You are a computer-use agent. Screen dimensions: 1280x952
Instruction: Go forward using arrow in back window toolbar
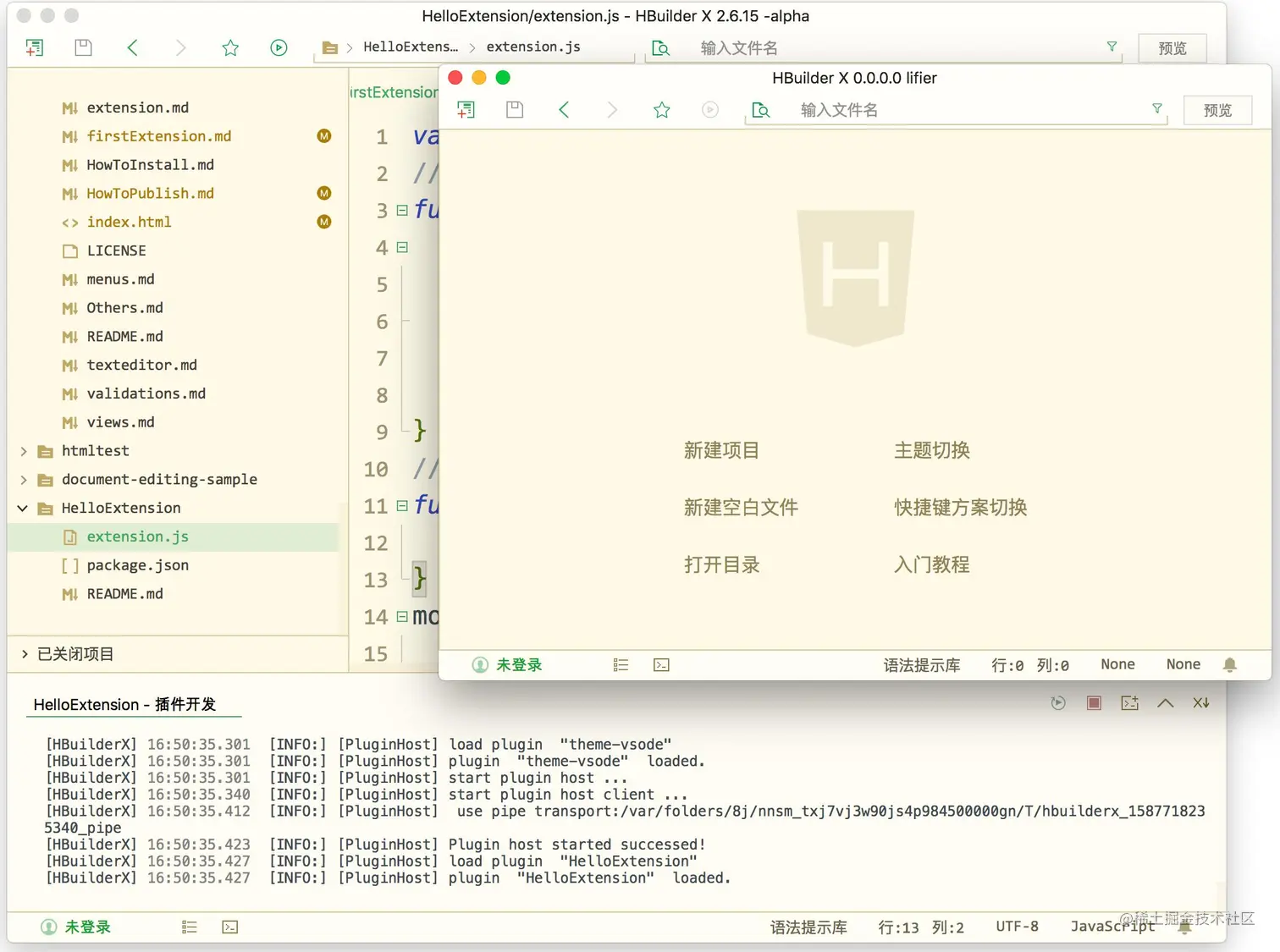pyautogui.click(x=180, y=47)
